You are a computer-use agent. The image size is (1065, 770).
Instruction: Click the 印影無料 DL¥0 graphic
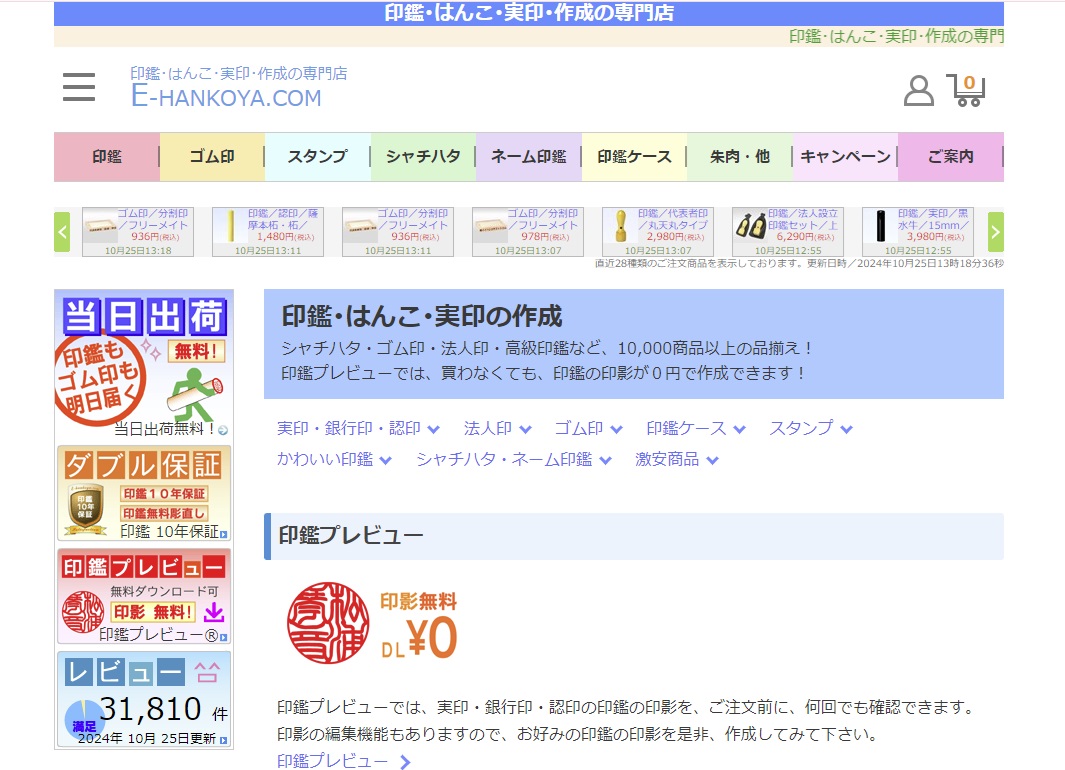[419, 625]
